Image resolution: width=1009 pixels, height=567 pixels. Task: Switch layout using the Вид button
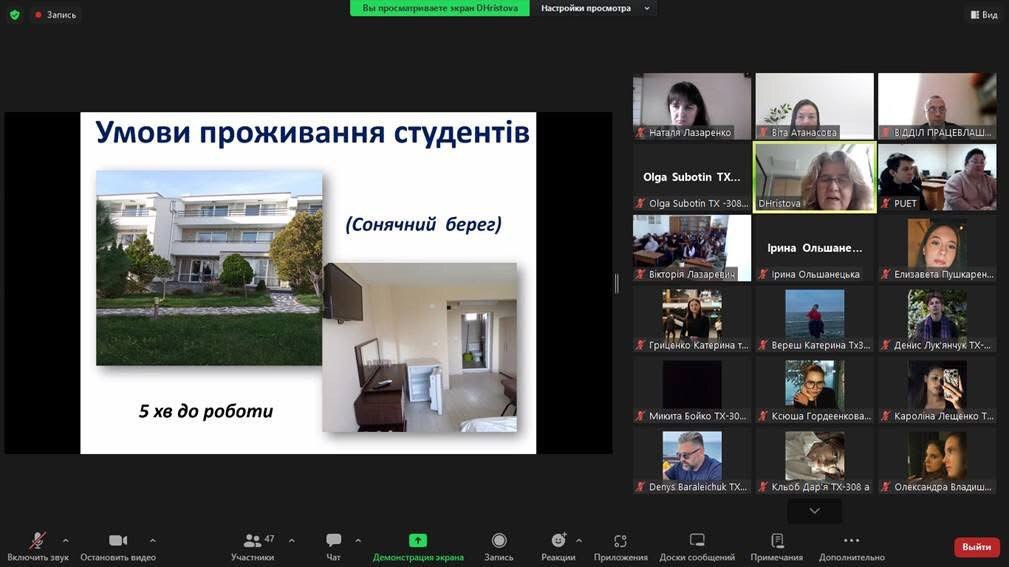click(x=983, y=14)
